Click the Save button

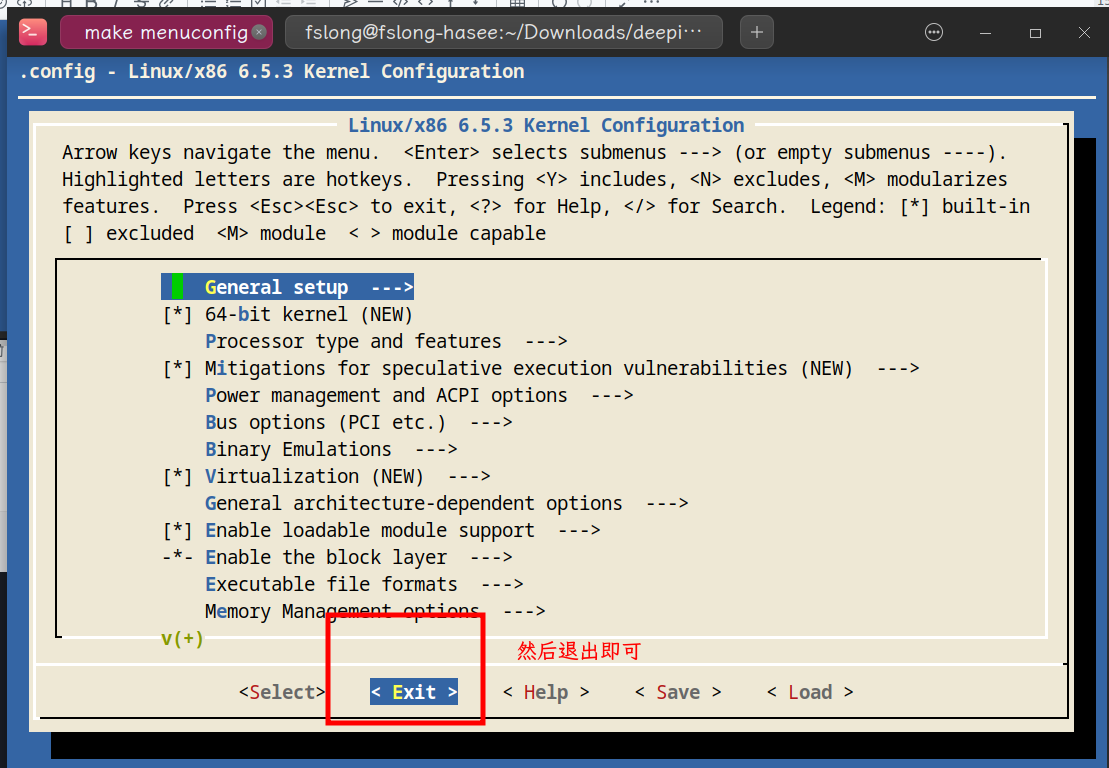(x=678, y=692)
